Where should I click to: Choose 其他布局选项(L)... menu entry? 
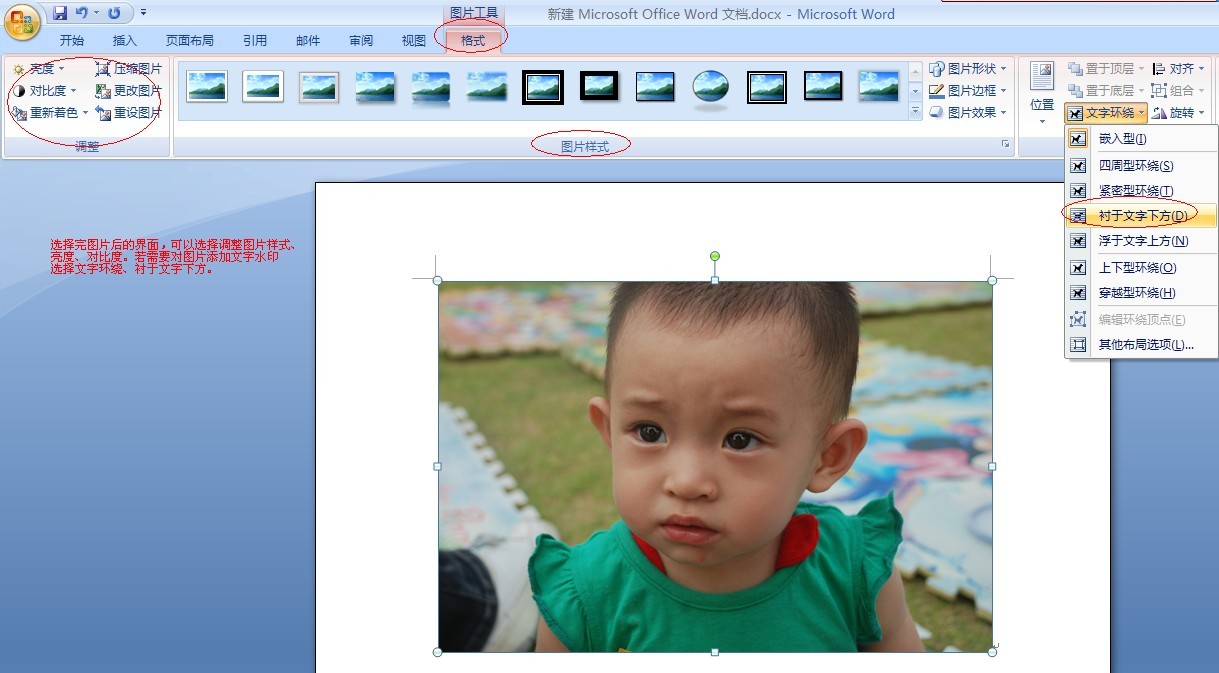click(1141, 345)
